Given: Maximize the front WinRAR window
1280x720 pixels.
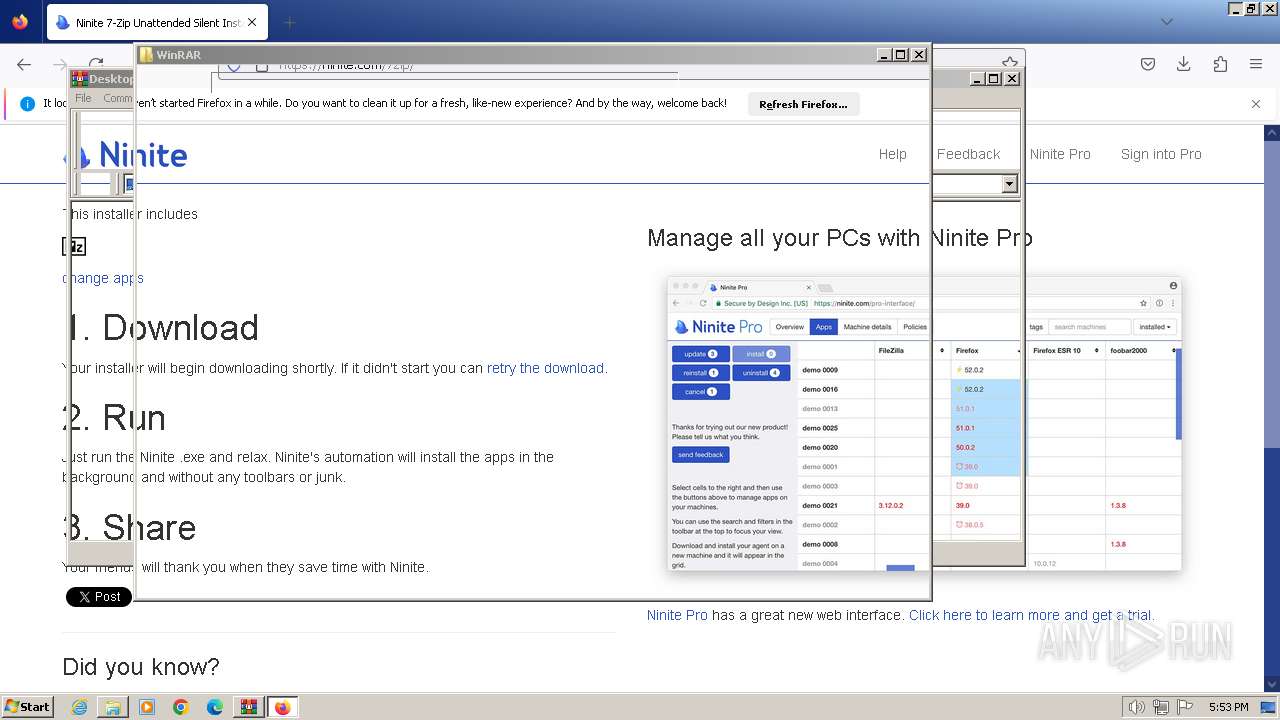Looking at the screenshot, I should pyautogui.click(x=901, y=55).
